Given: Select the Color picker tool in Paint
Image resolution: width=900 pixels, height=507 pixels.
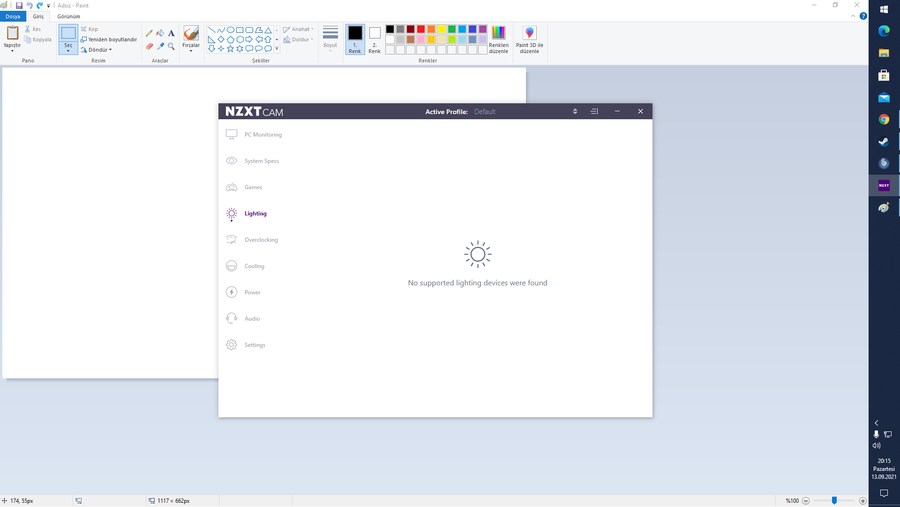Looking at the screenshot, I should (x=160, y=46).
